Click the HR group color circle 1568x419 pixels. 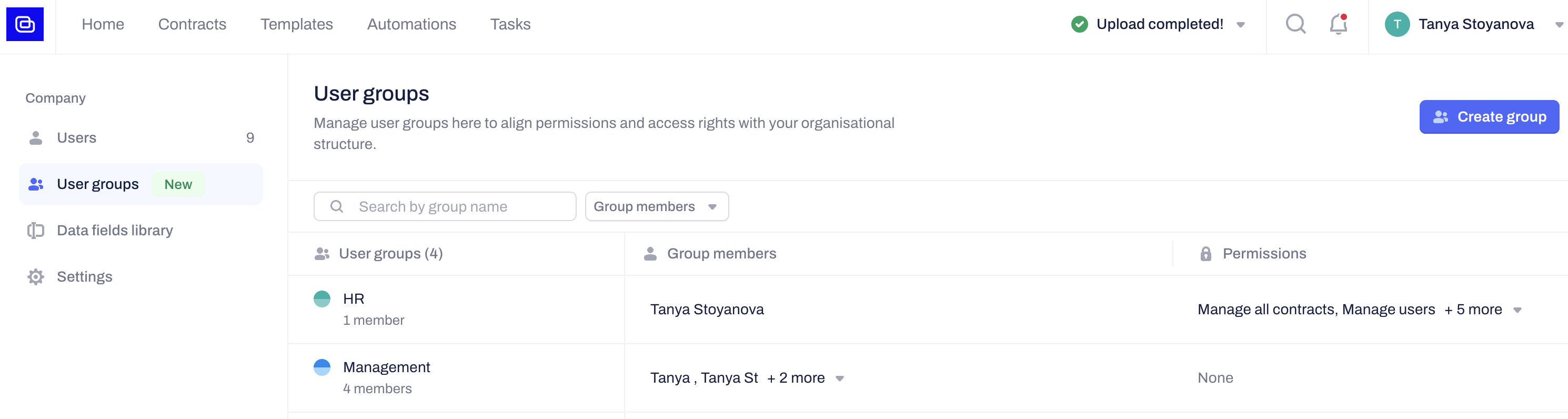[322, 299]
